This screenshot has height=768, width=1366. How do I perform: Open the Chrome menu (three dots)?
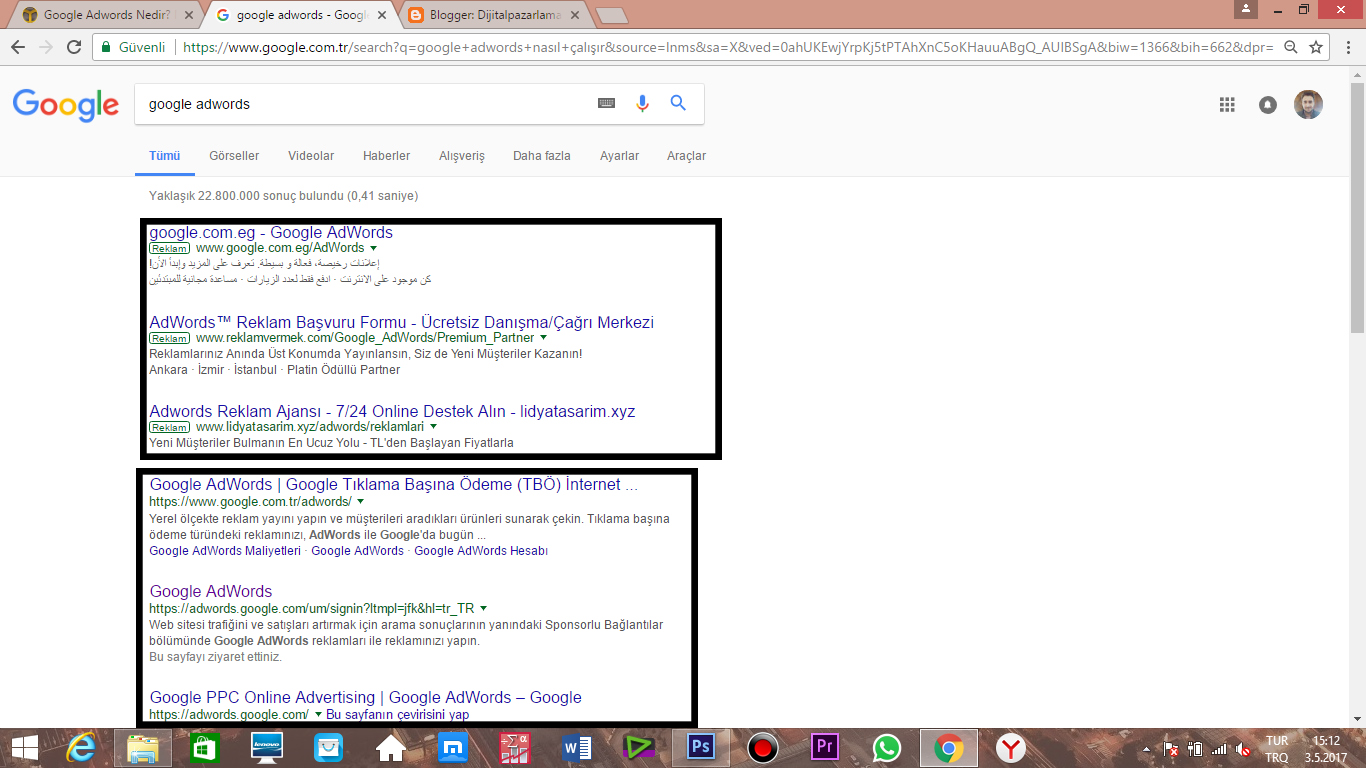click(1347, 47)
